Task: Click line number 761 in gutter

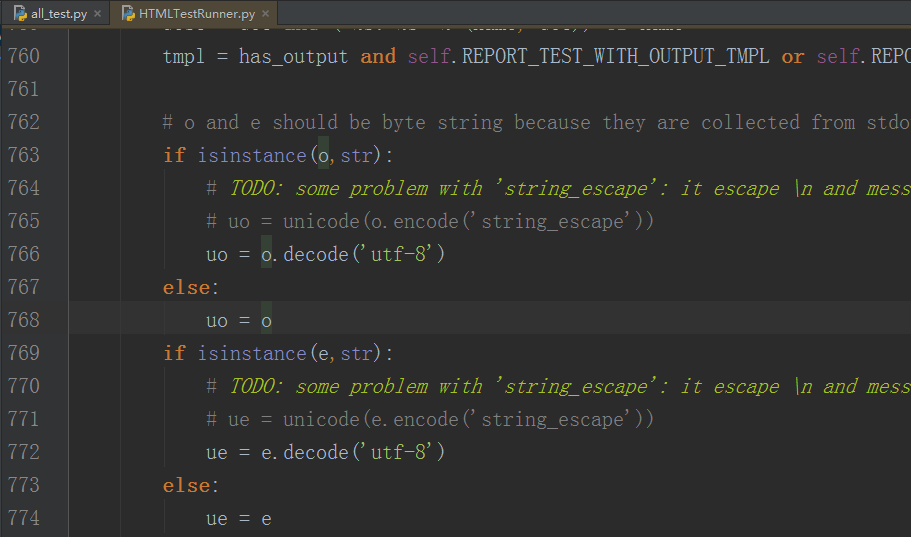Action: click(x=24, y=90)
